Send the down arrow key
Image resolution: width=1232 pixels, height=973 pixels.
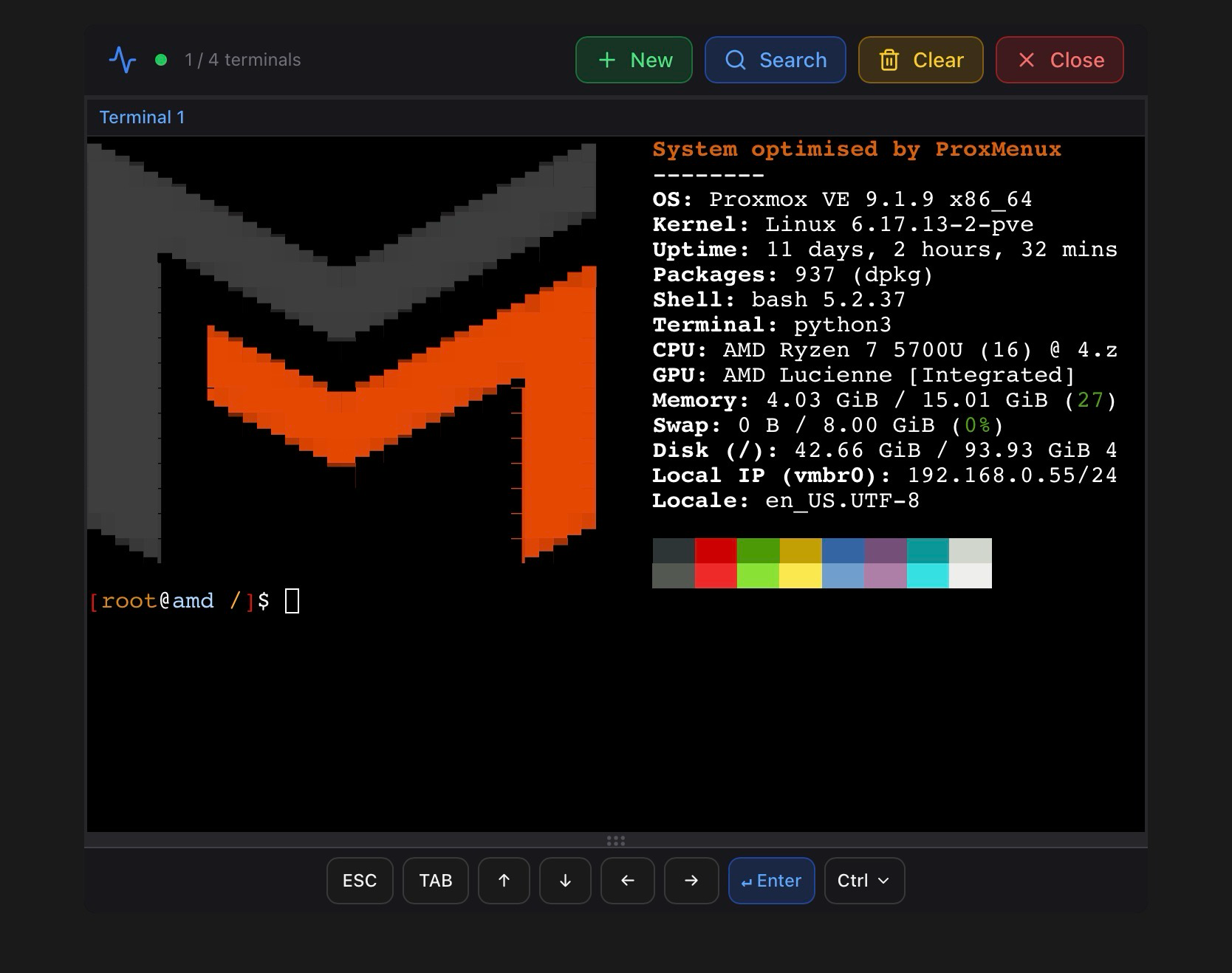[565, 881]
